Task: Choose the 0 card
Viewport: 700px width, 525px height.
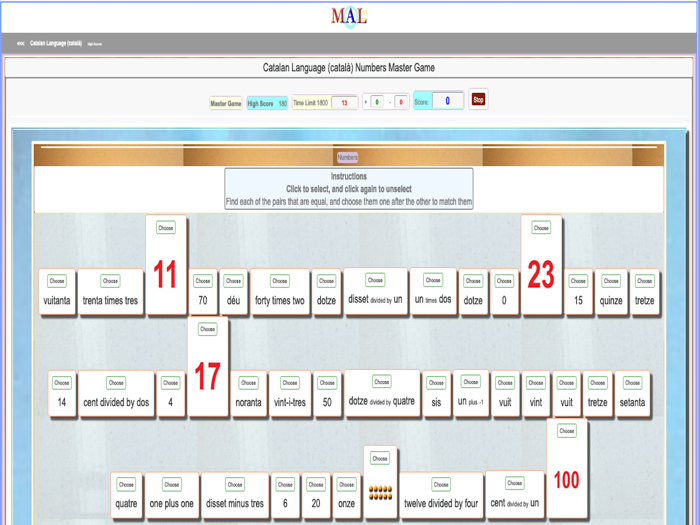Action: pyautogui.click(x=504, y=281)
